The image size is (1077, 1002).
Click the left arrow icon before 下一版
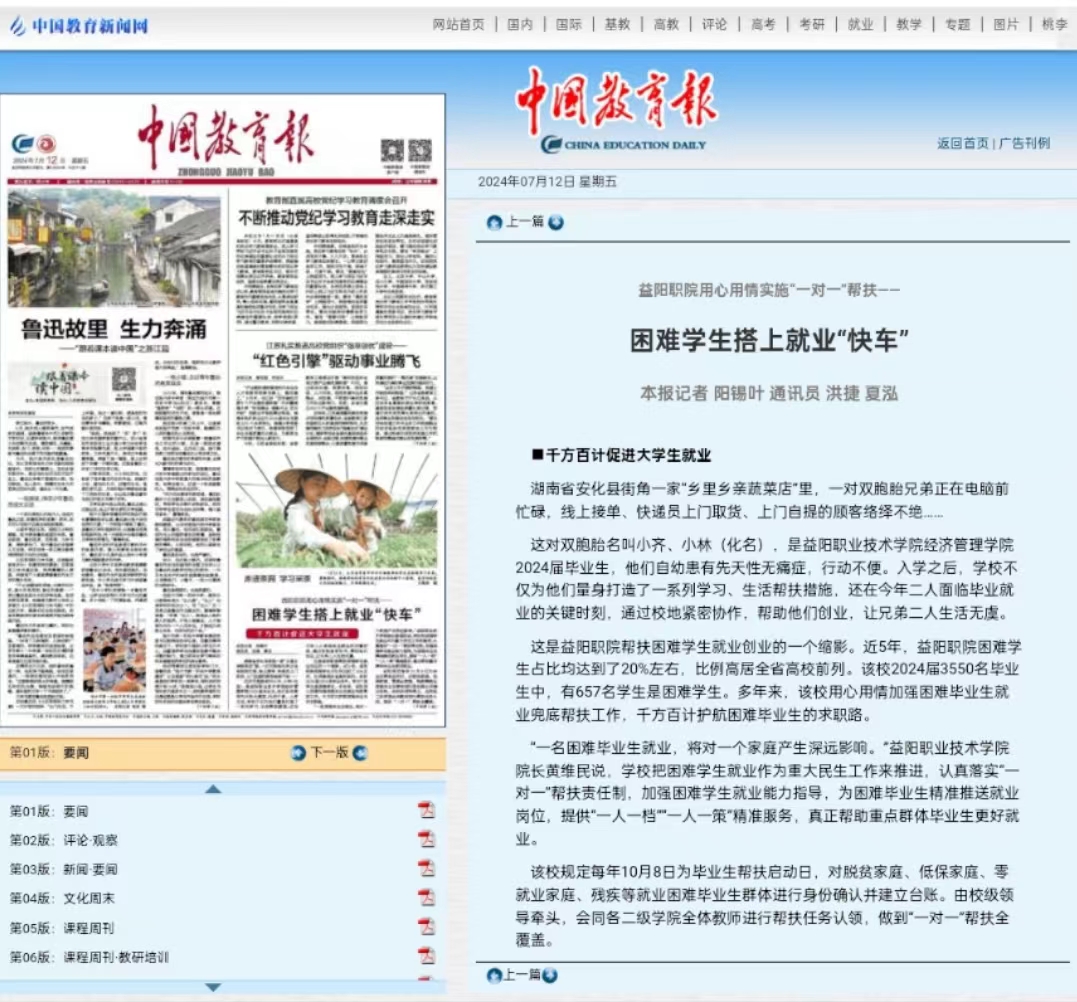point(298,753)
